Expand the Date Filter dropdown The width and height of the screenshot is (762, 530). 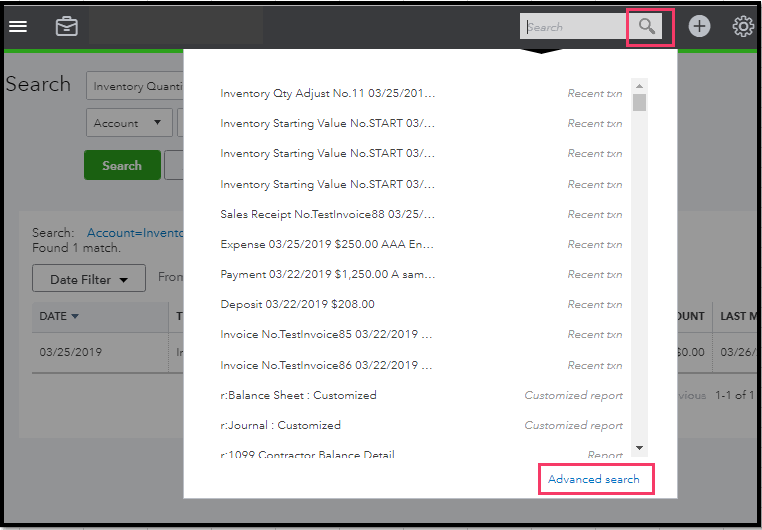click(x=88, y=278)
